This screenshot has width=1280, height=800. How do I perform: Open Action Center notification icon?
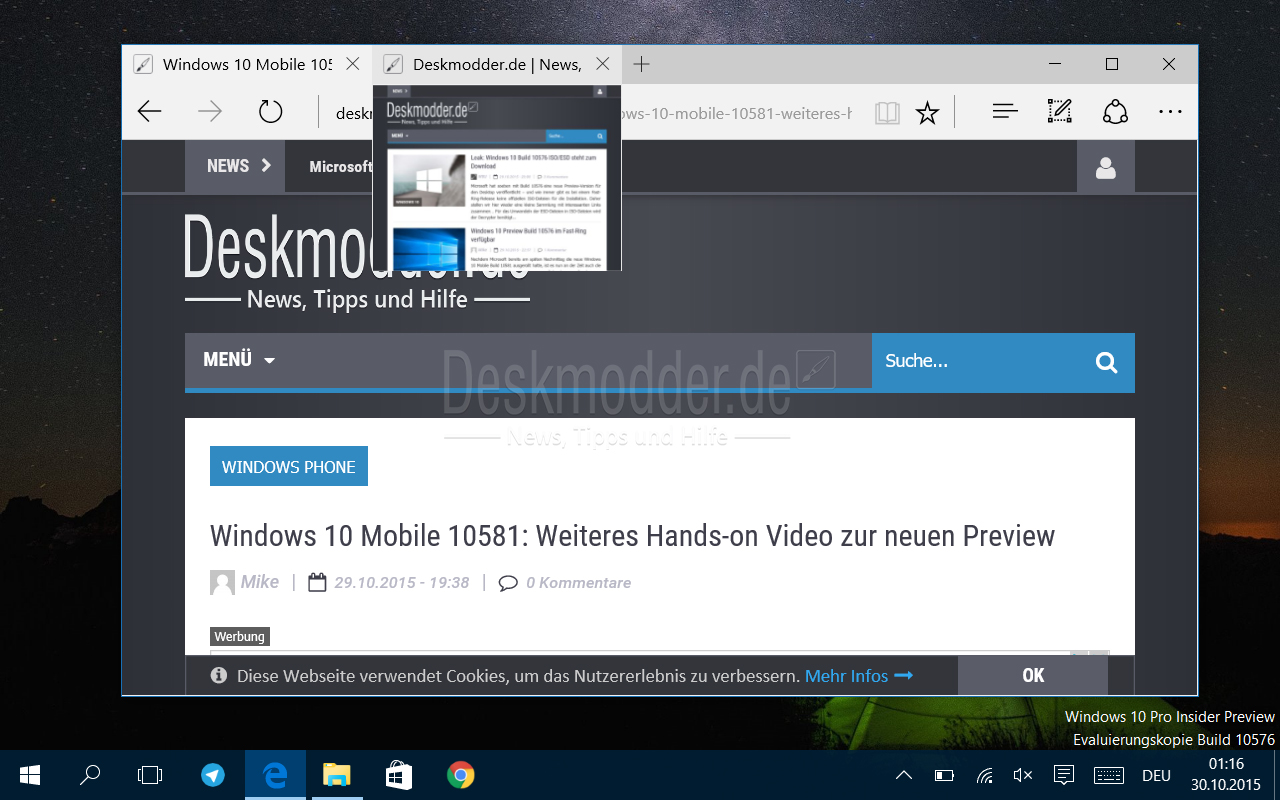[1064, 775]
